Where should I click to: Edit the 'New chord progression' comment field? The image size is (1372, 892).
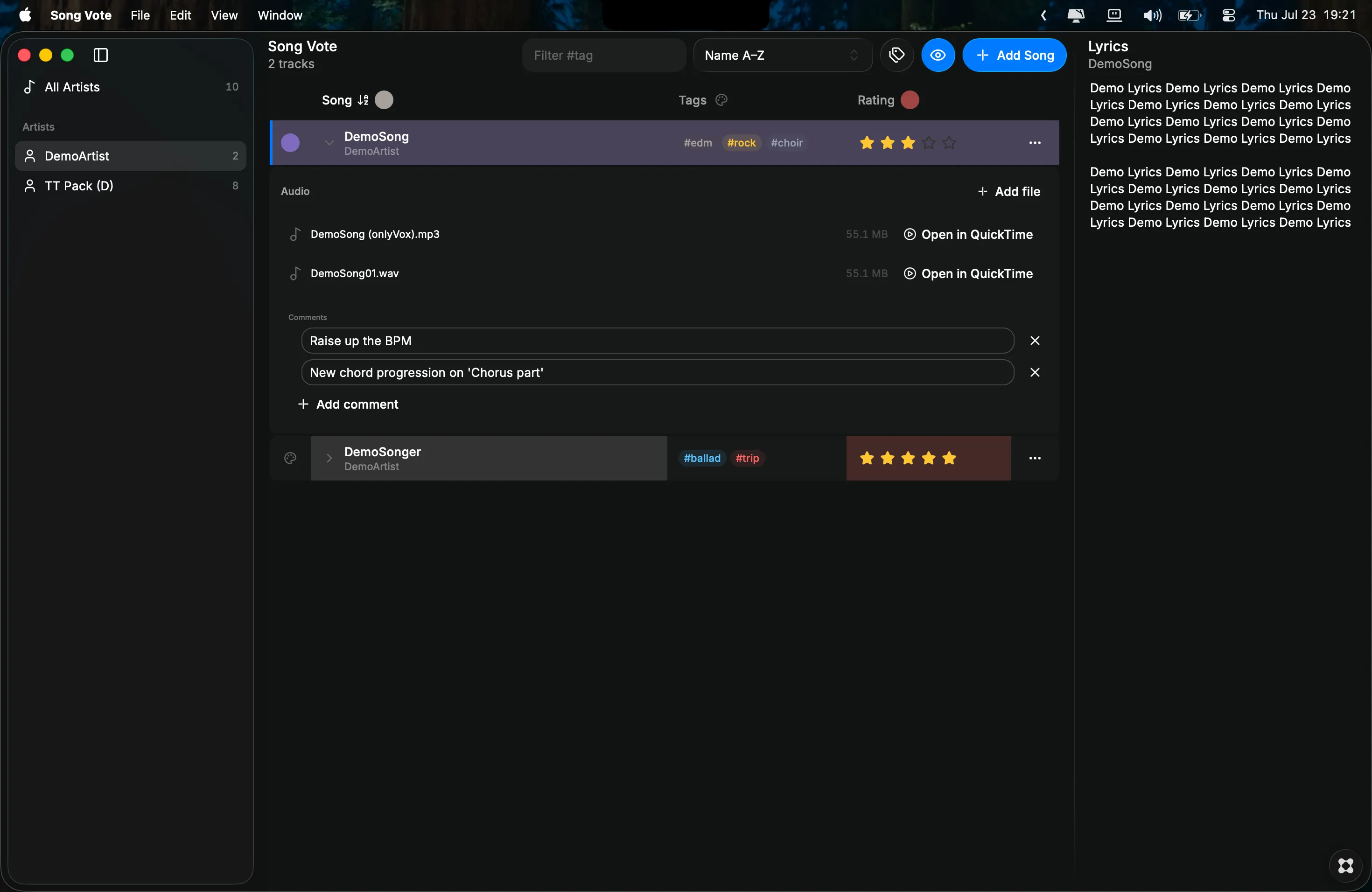coord(657,373)
